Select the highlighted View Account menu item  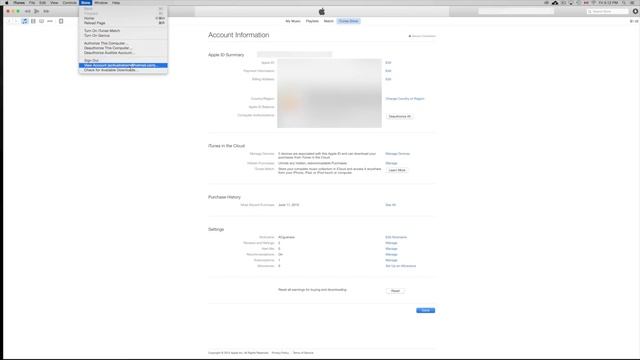pos(123,65)
